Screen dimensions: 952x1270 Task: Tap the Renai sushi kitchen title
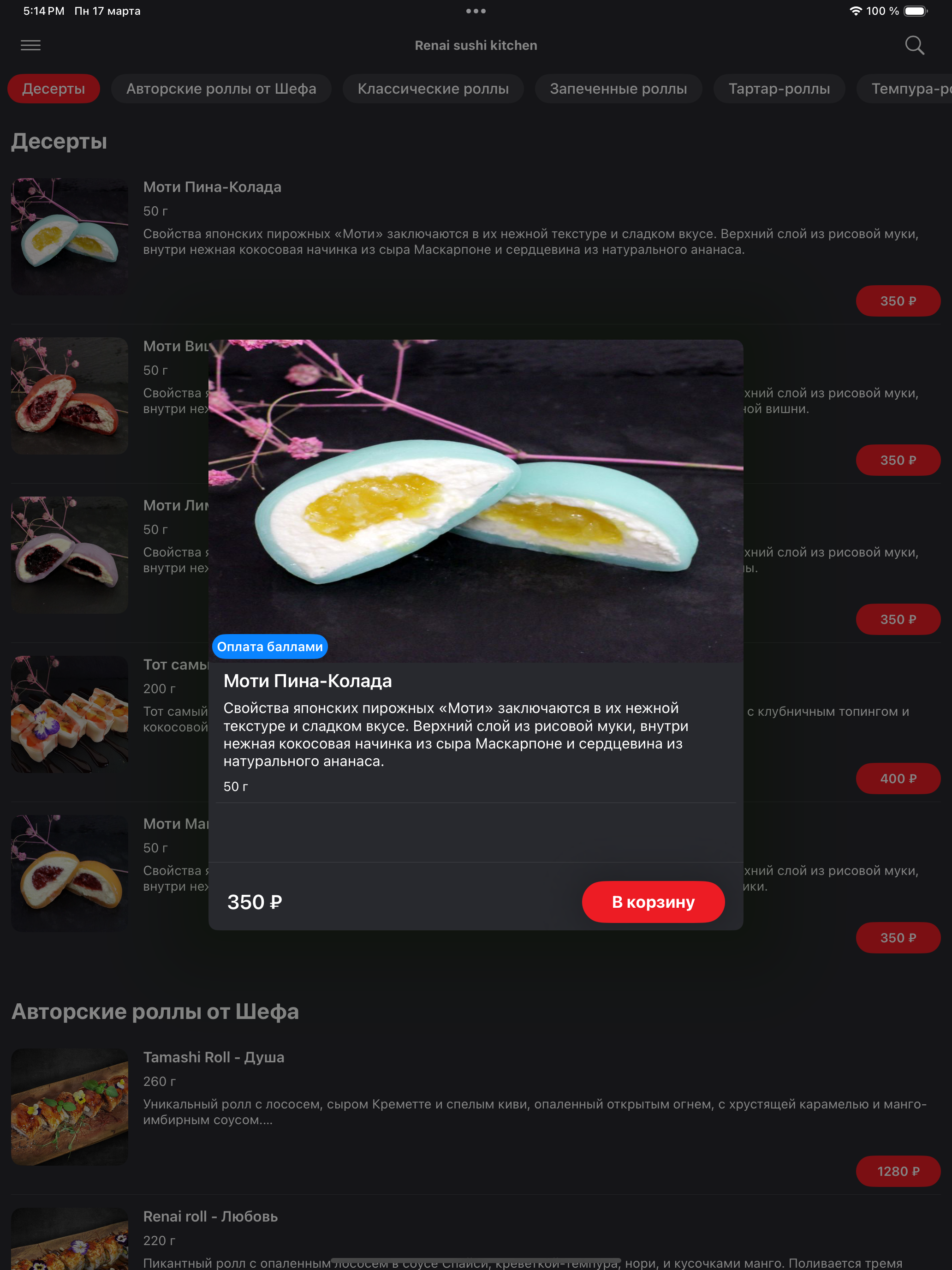coord(476,45)
